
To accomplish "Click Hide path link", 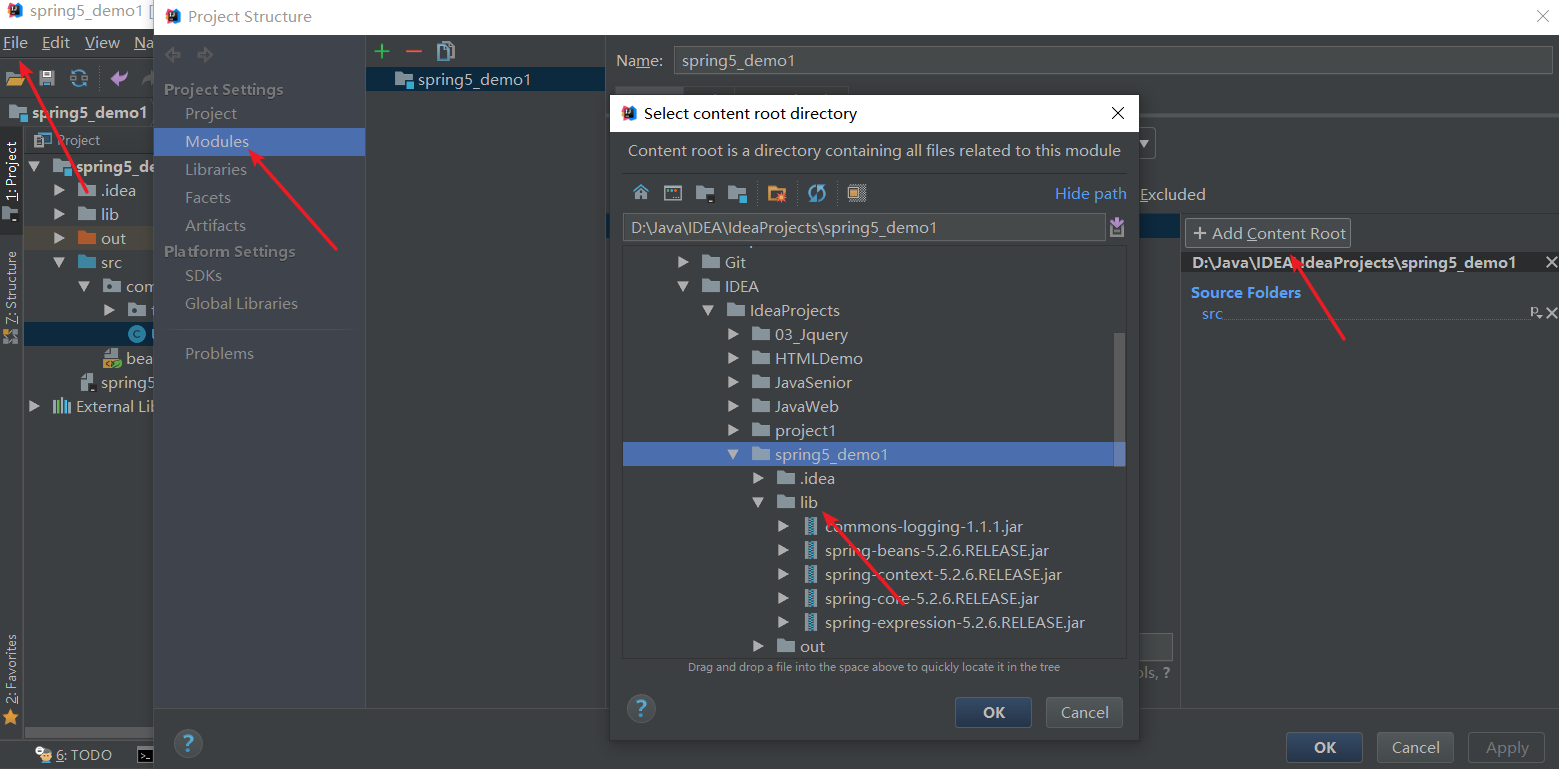I will (1090, 193).
